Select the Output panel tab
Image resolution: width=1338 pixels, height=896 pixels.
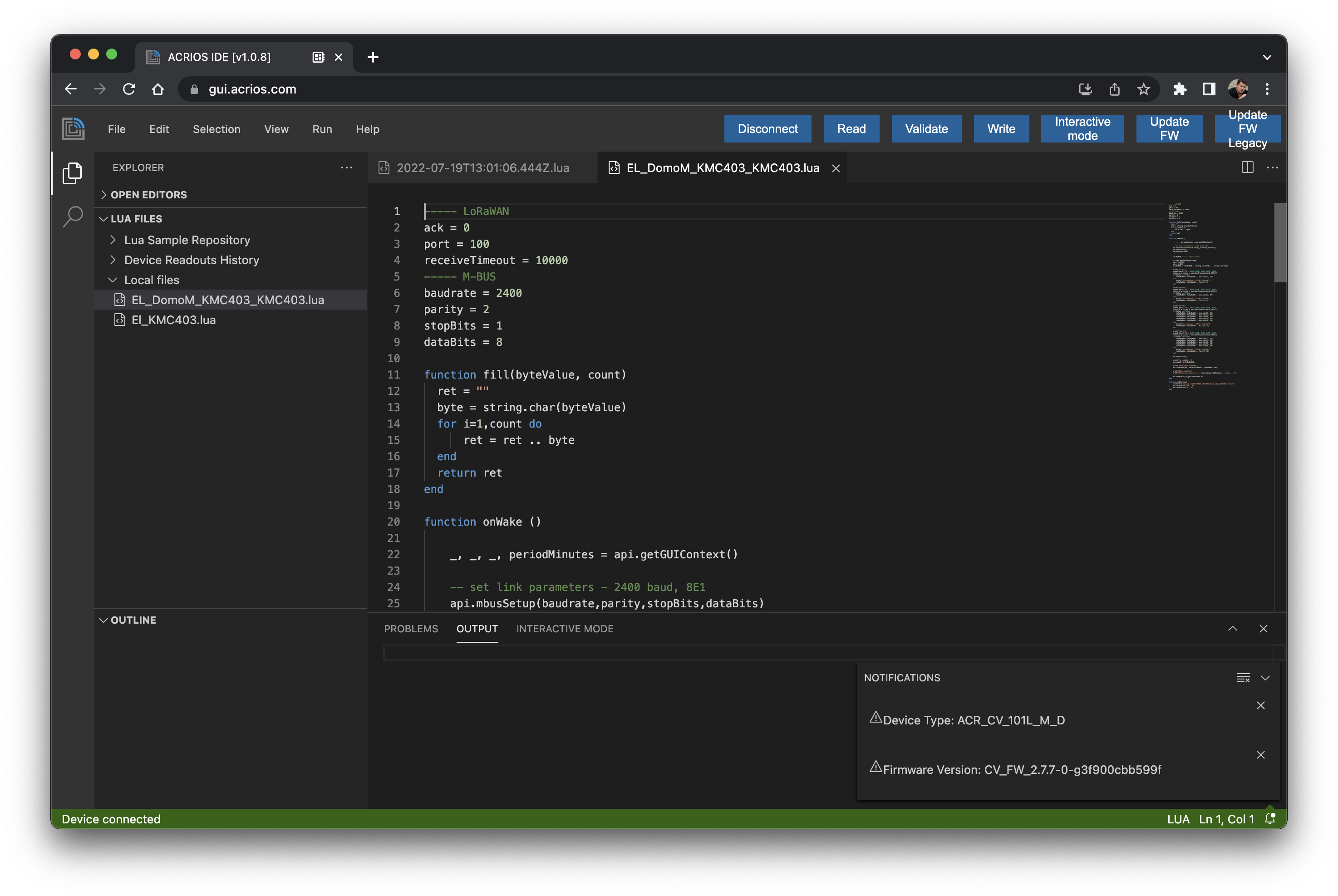tap(477, 629)
